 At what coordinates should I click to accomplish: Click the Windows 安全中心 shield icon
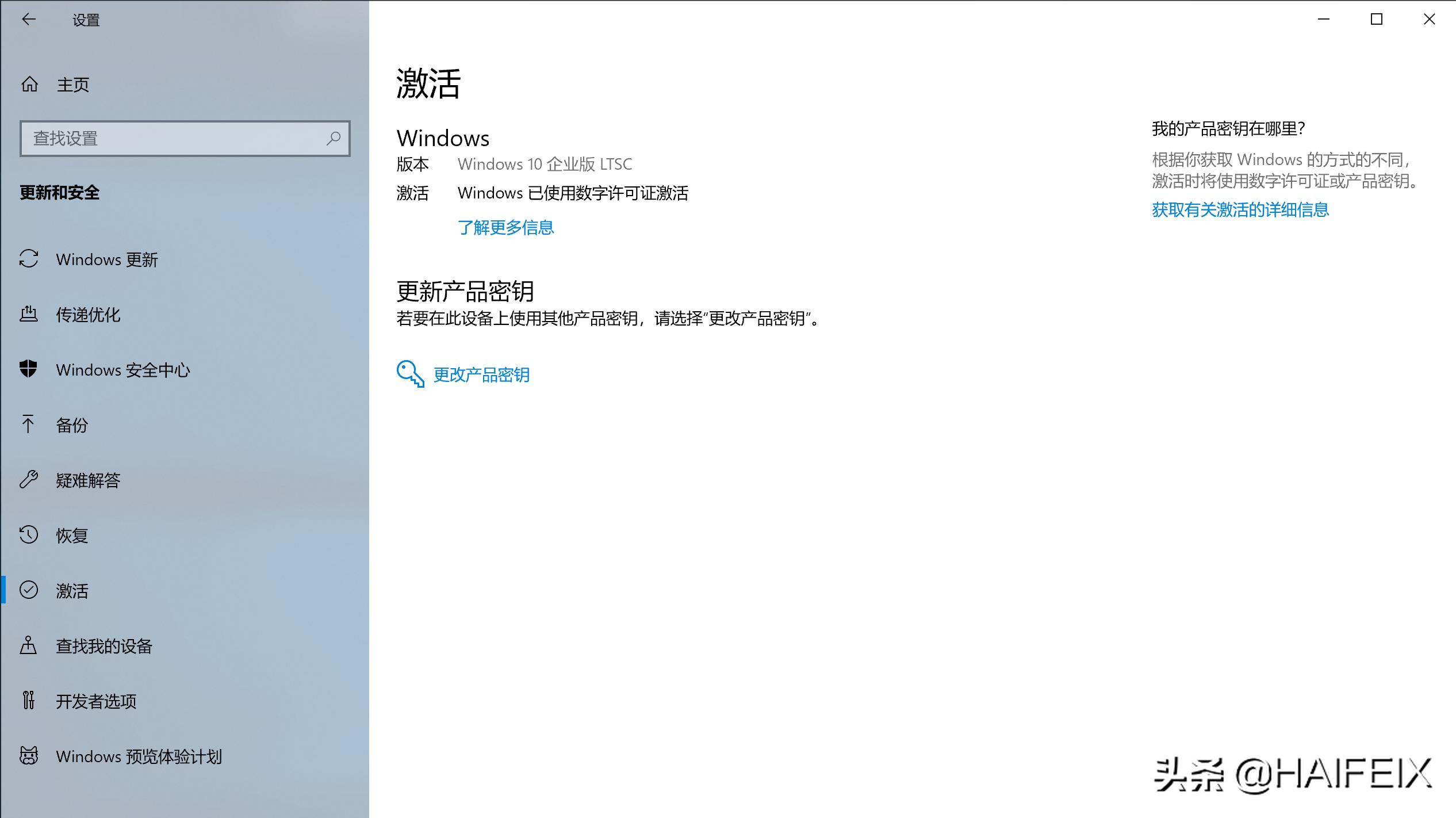click(29, 370)
